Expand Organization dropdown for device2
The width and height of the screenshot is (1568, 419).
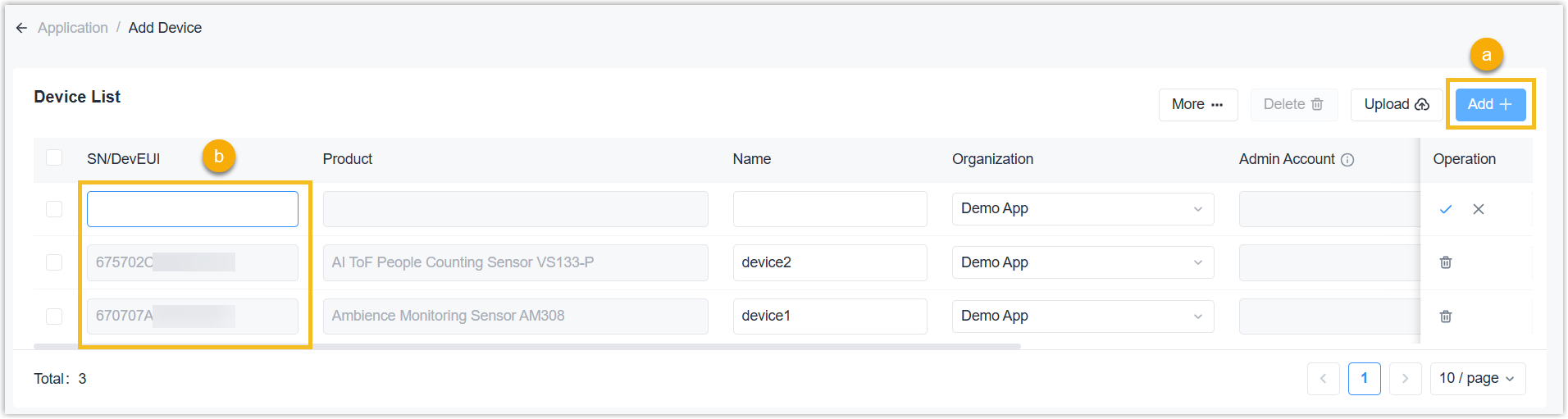[1082, 262]
